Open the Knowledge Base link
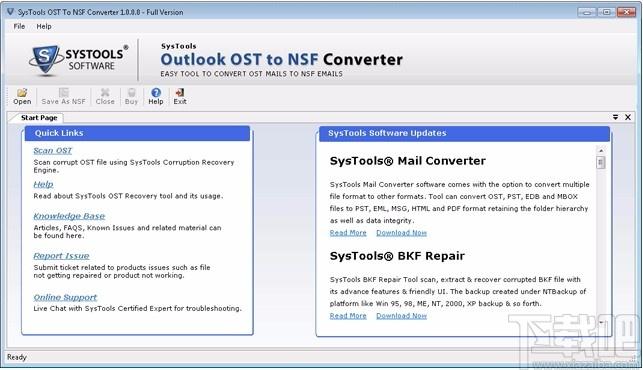This screenshot has height=370, width=643. 69,216
